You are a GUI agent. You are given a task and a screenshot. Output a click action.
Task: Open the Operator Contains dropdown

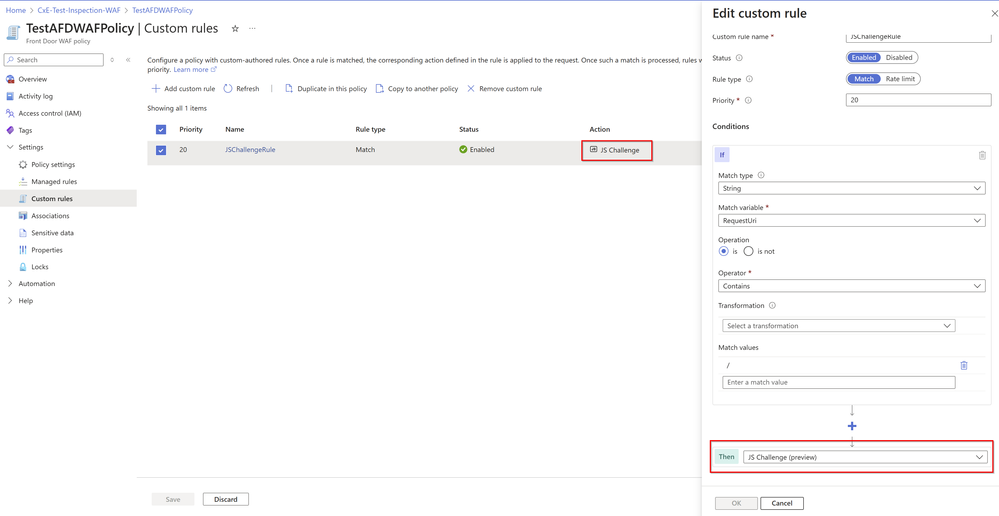[x=852, y=286]
